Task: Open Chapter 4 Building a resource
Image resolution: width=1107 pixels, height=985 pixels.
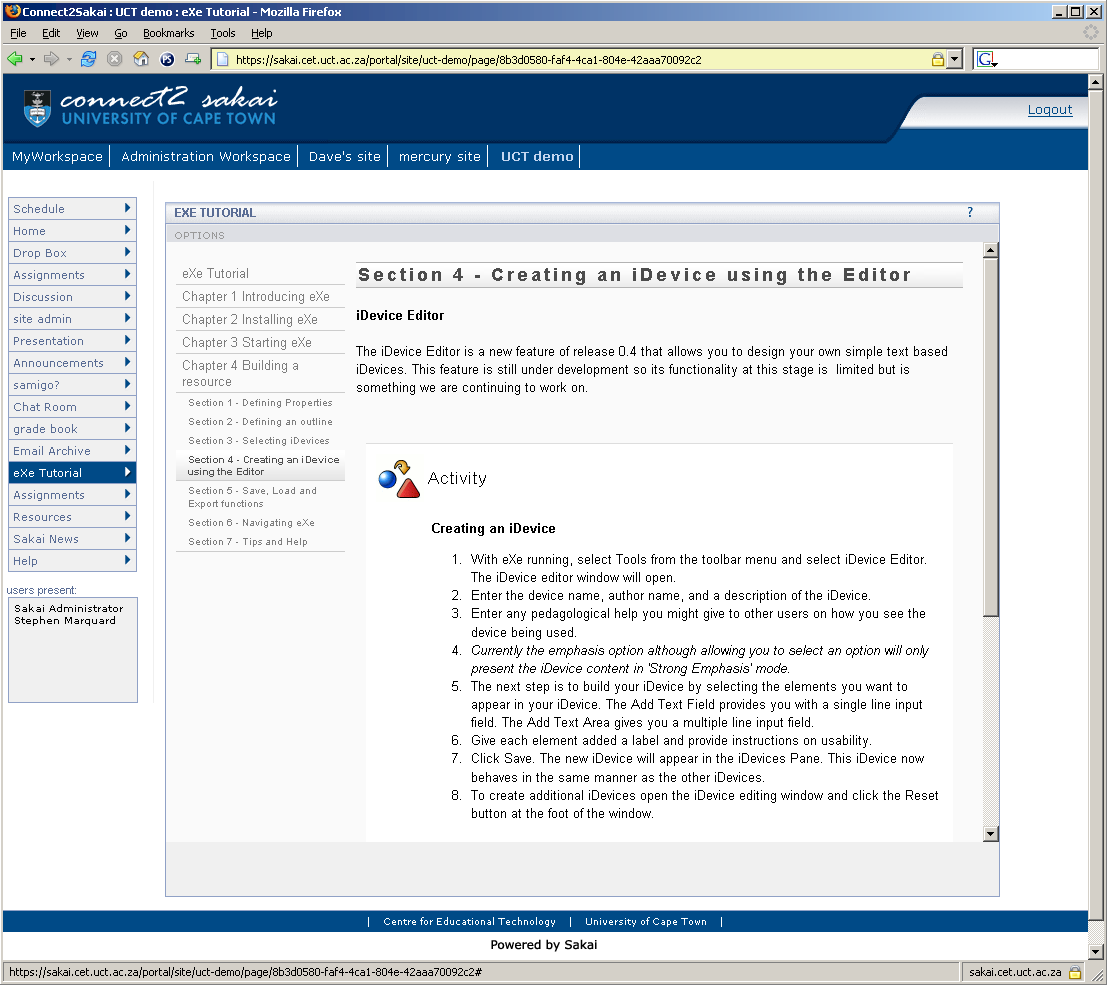Action: (x=240, y=374)
